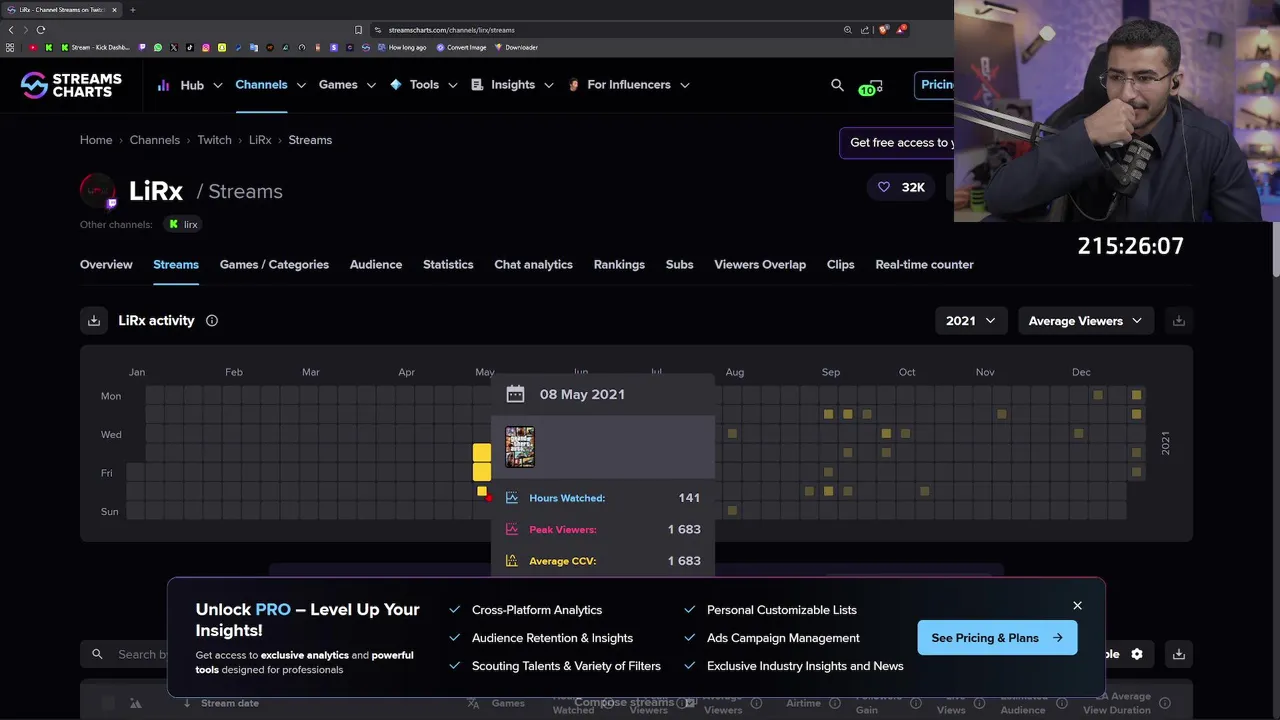
Task: Click the Home breadcrumb link
Action: (96, 140)
